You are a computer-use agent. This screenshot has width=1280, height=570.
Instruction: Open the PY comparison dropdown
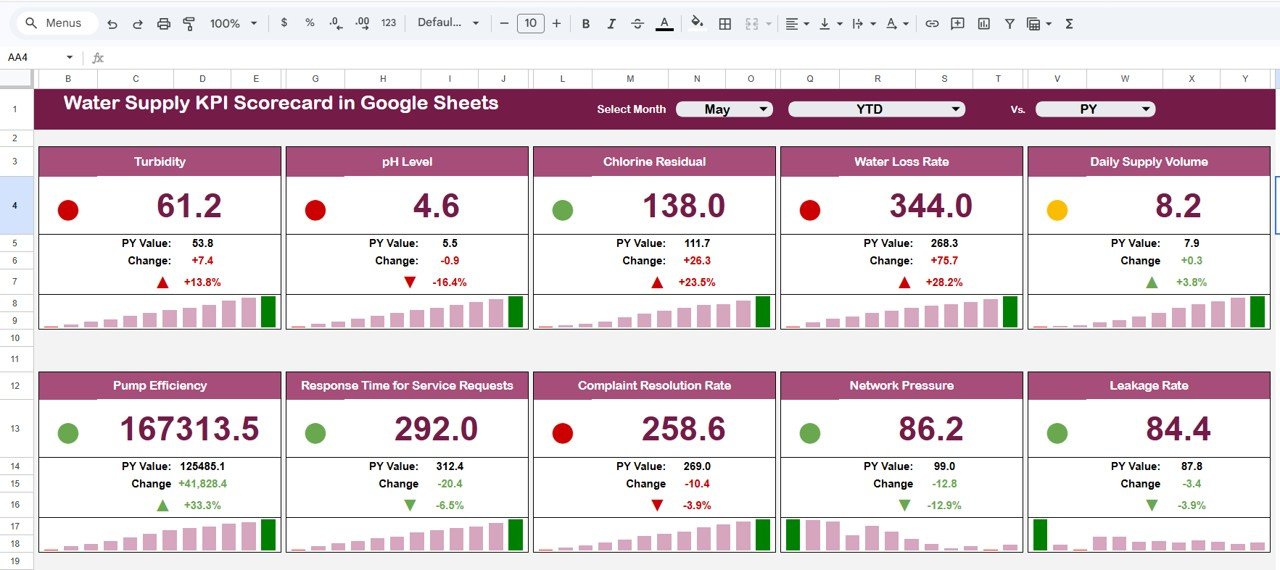coord(1095,109)
